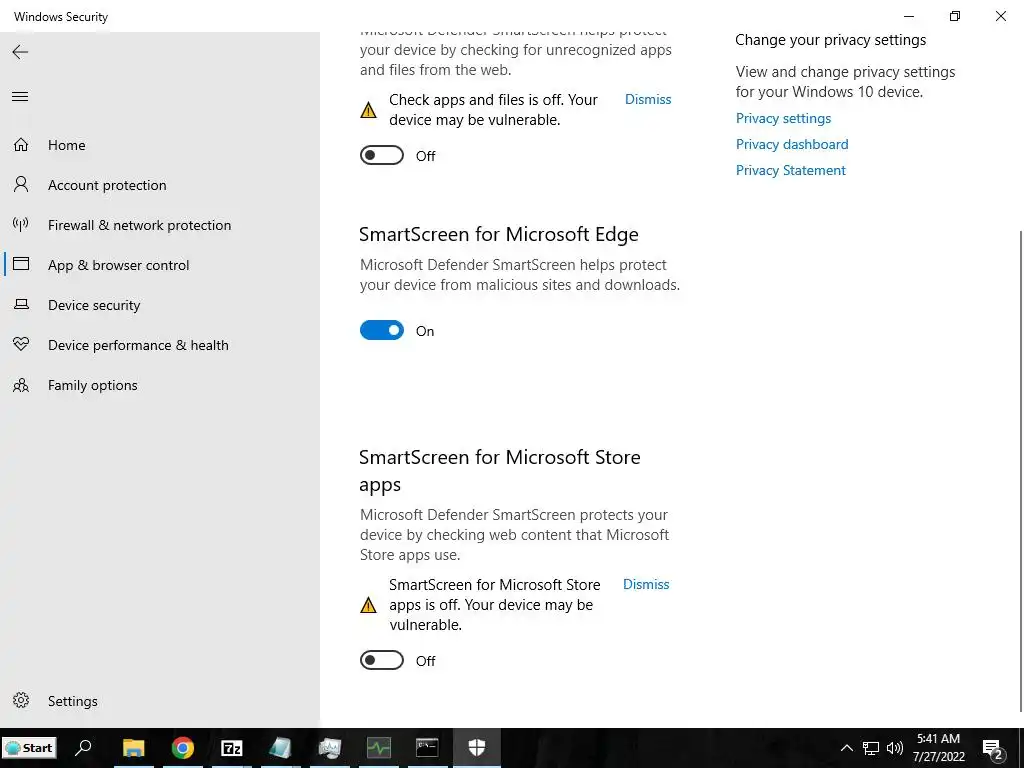Open the green graph monitor taskbar app
The image size is (1024, 768).
[379, 747]
